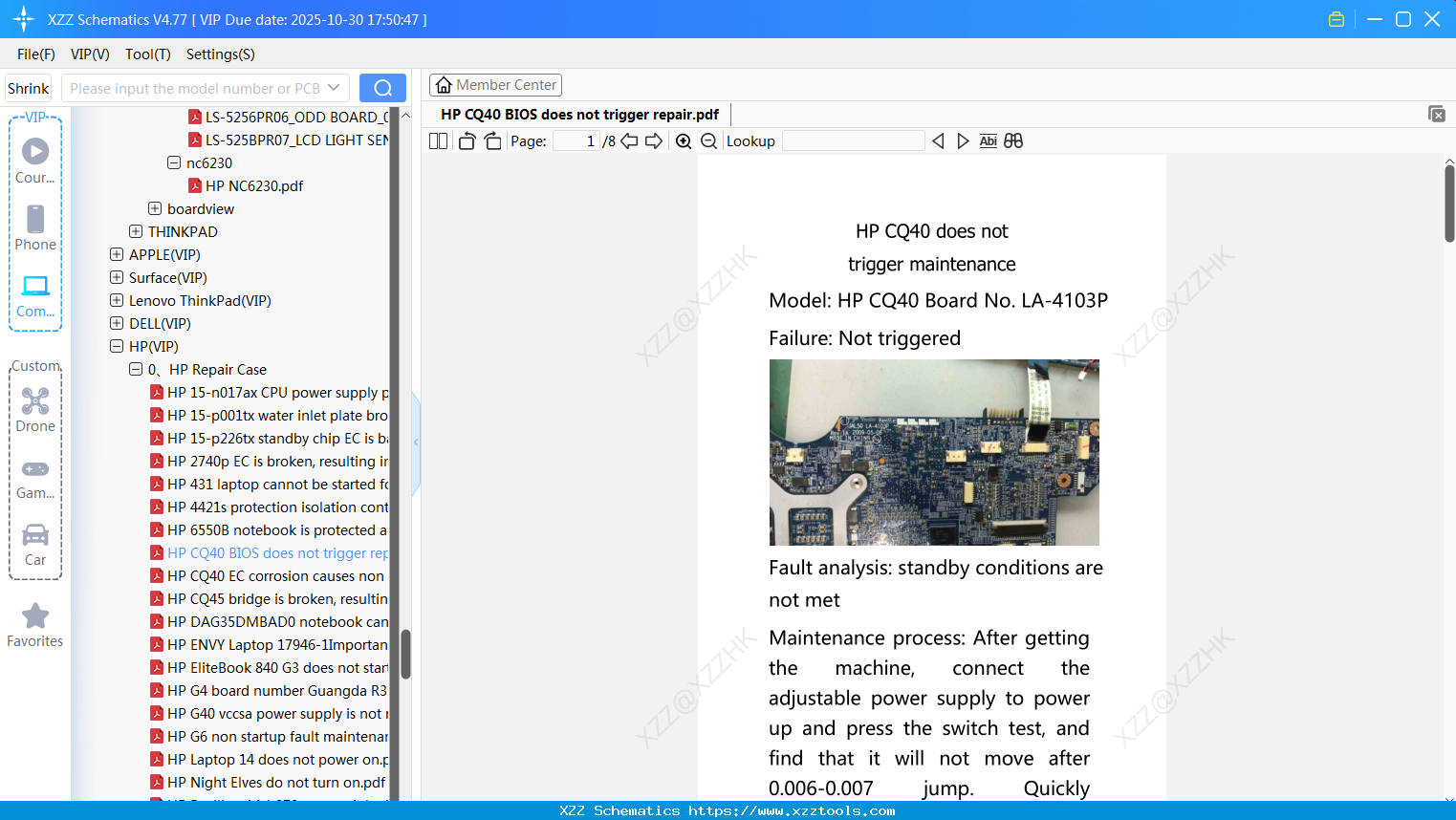The image size is (1456, 820).
Task: Click the Abi text selection icon
Action: pyautogui.click(x=989, y=141)
